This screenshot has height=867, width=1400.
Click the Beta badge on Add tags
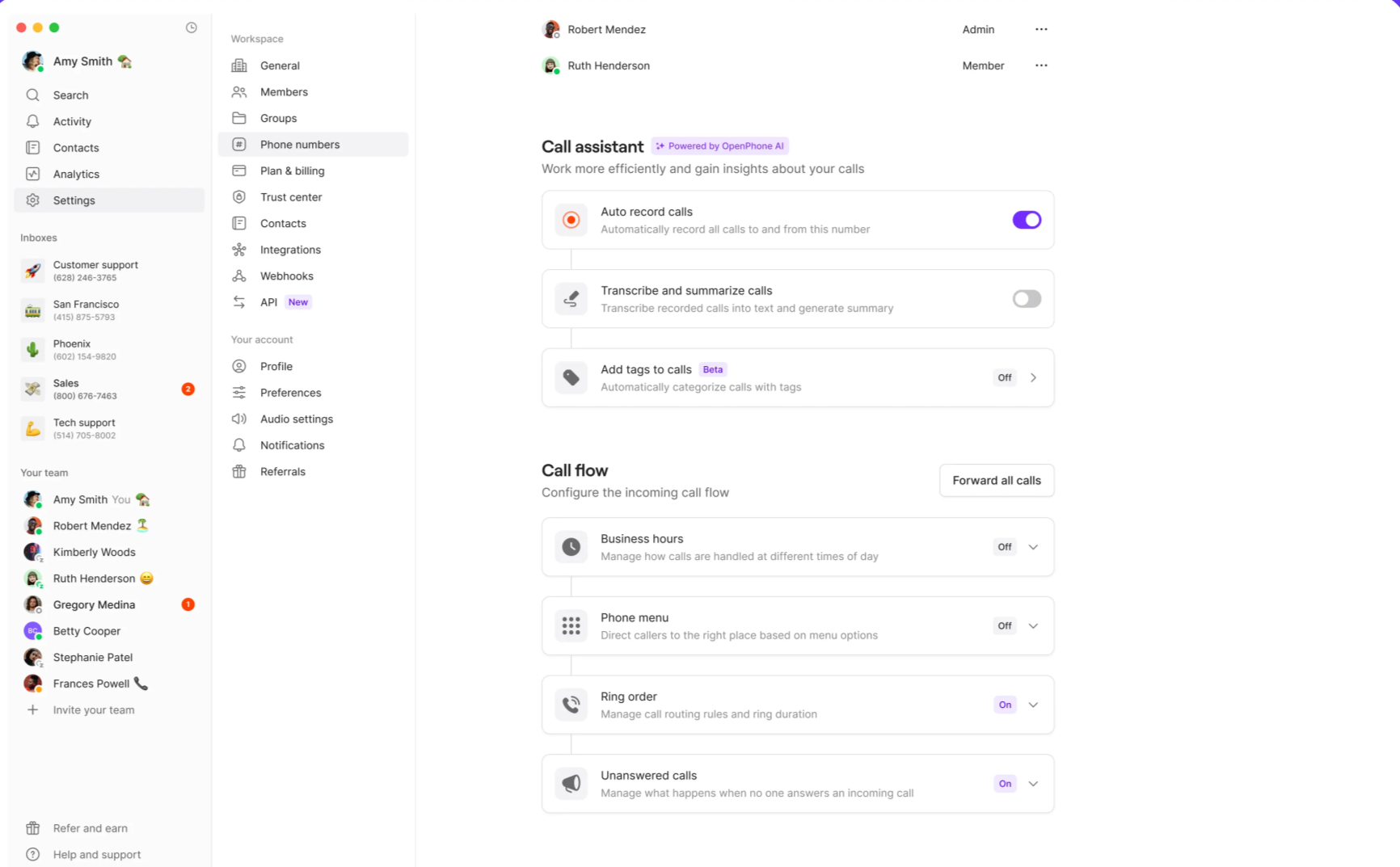(713, 369)
